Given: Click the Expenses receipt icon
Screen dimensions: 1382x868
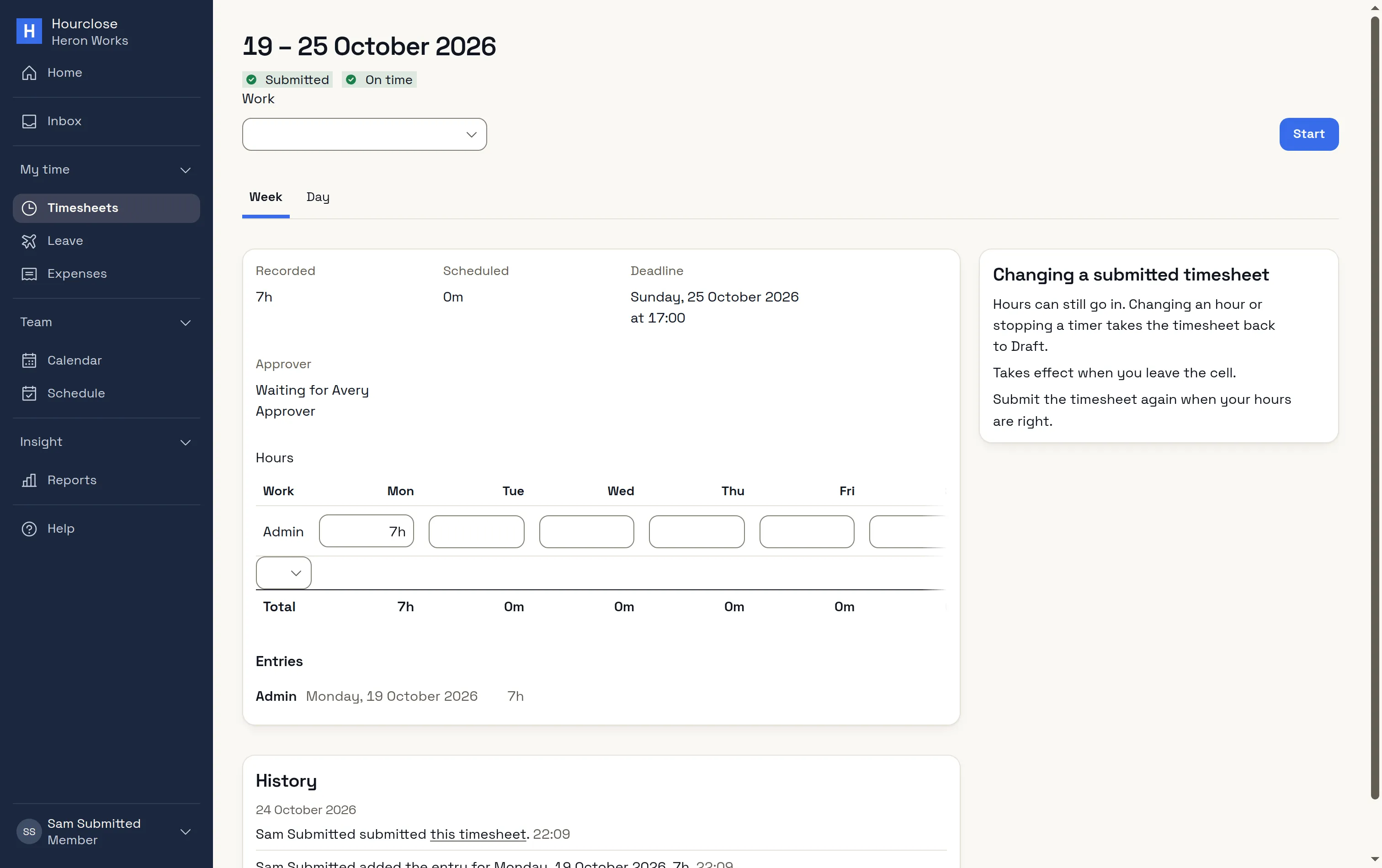Looking at the screenshot, I should [29, 274].
